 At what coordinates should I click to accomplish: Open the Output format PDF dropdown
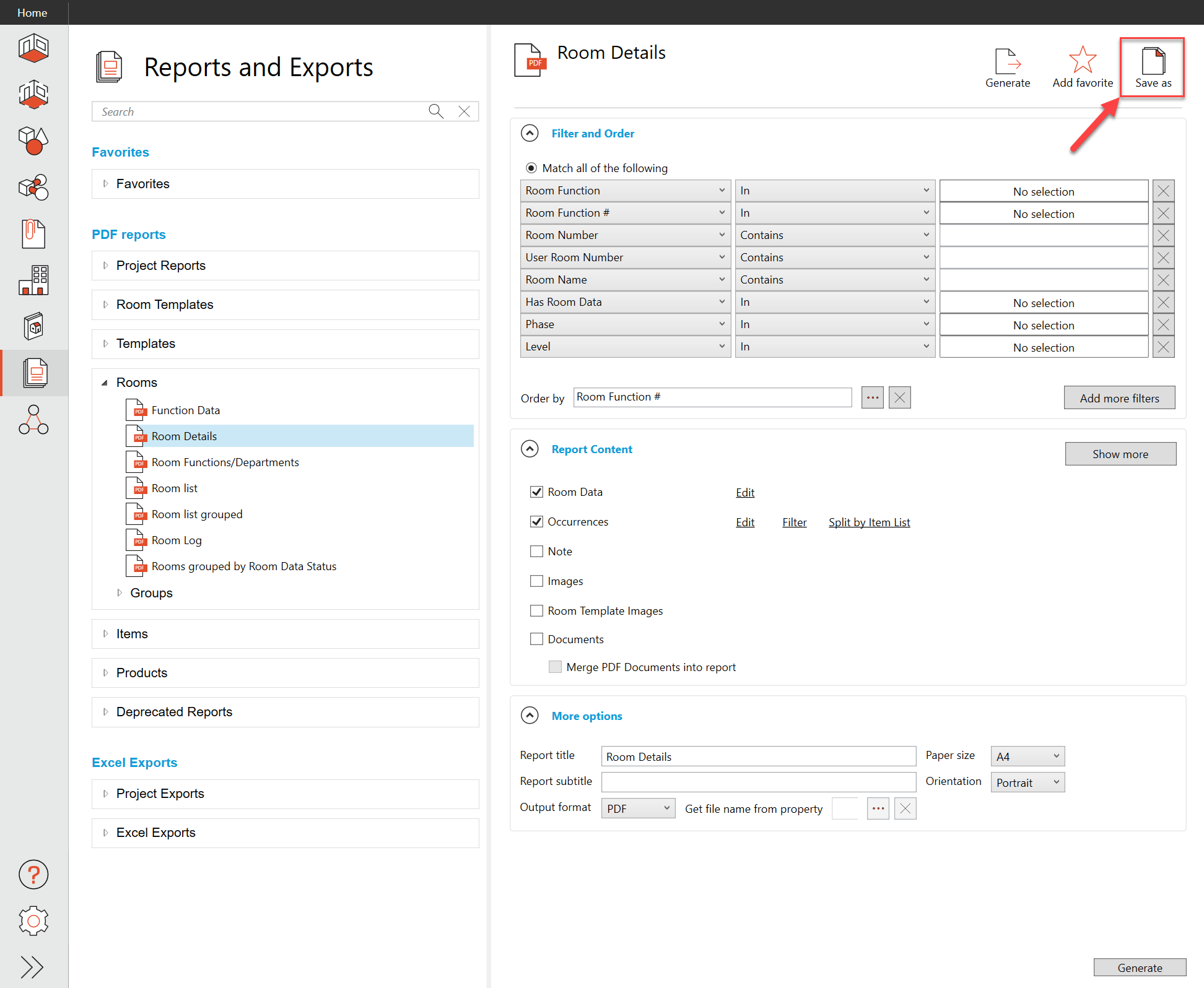(x=638, y=808)
